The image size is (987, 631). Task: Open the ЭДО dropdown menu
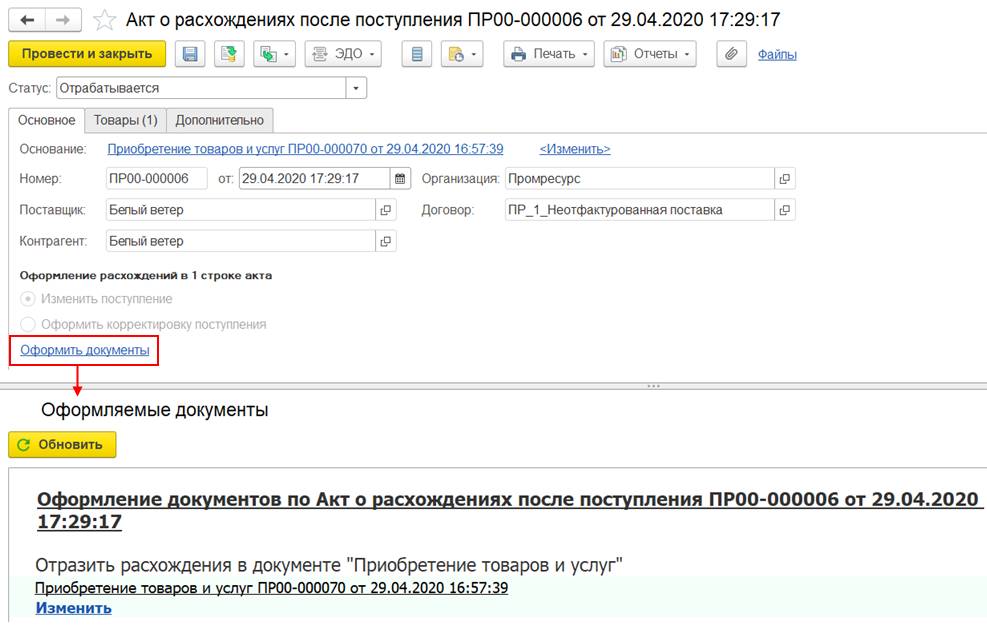pos(343,54)
